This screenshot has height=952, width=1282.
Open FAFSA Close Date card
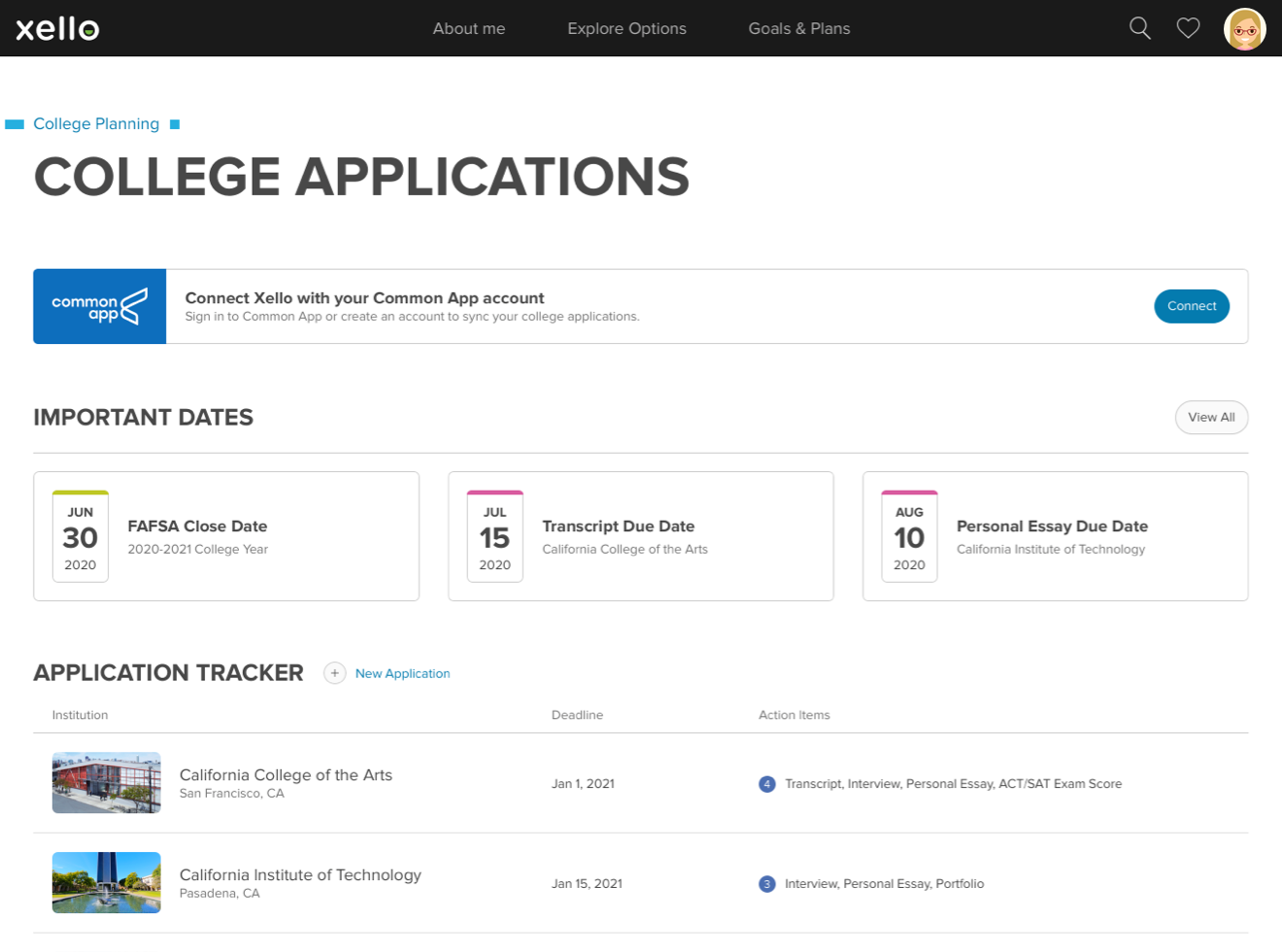click(x=226, y=536)
